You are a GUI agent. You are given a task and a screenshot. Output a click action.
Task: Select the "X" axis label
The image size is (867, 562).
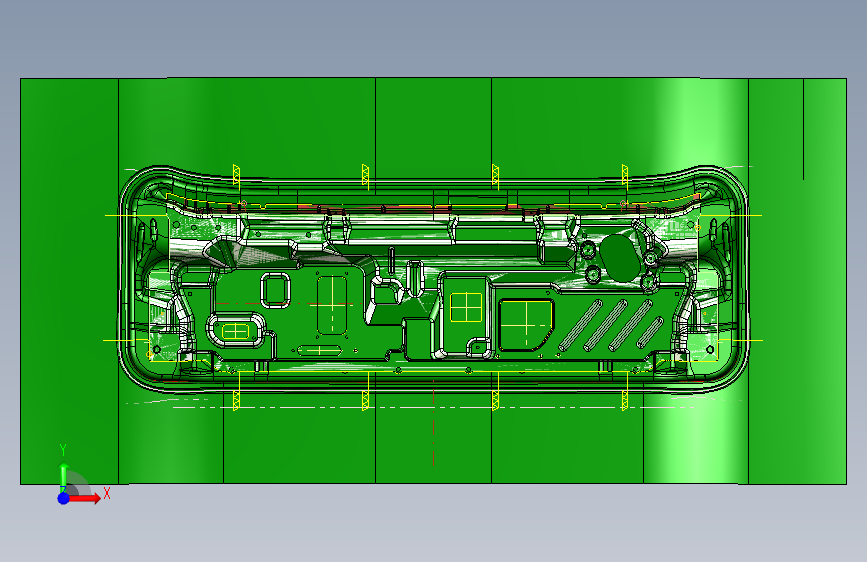click(x=107, y=493)
